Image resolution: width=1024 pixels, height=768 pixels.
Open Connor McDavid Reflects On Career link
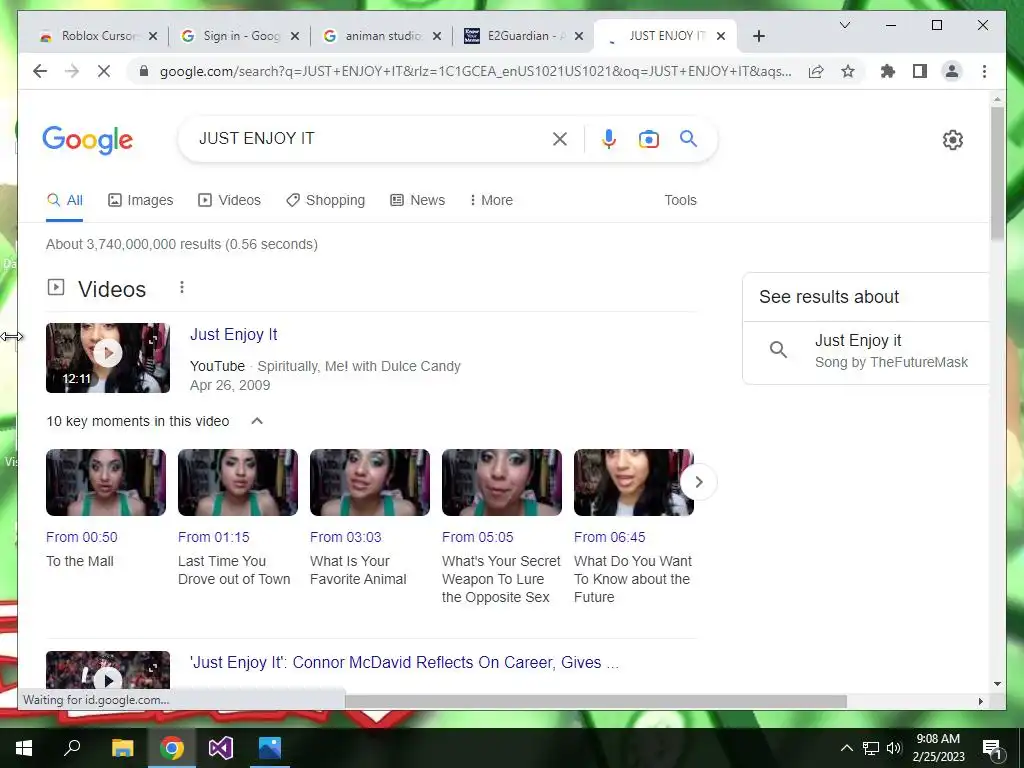tap(404, 662)
